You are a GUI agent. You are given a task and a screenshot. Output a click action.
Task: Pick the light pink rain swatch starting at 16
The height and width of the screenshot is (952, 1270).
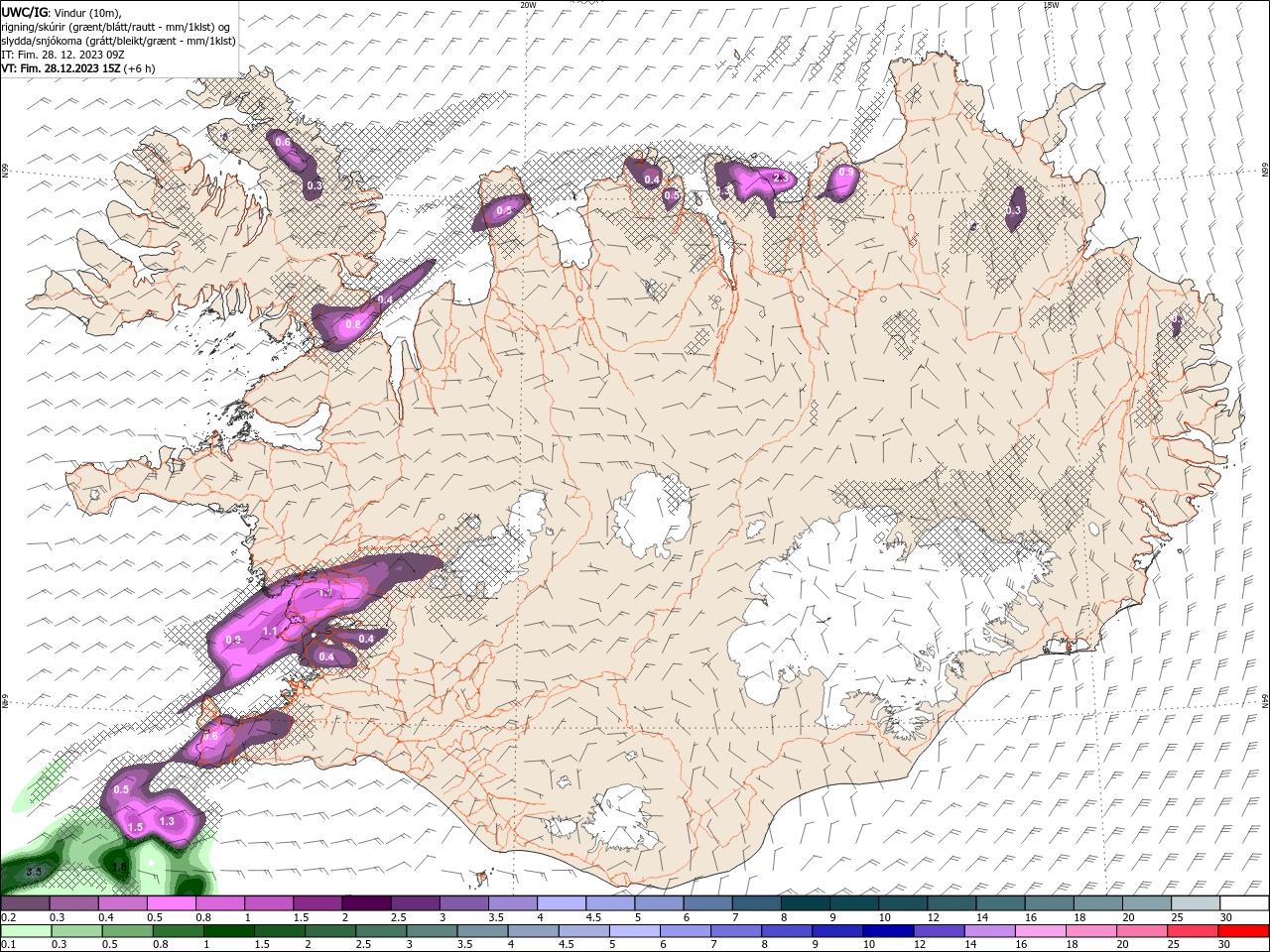pyautogui.click(x=1040, y=931)
